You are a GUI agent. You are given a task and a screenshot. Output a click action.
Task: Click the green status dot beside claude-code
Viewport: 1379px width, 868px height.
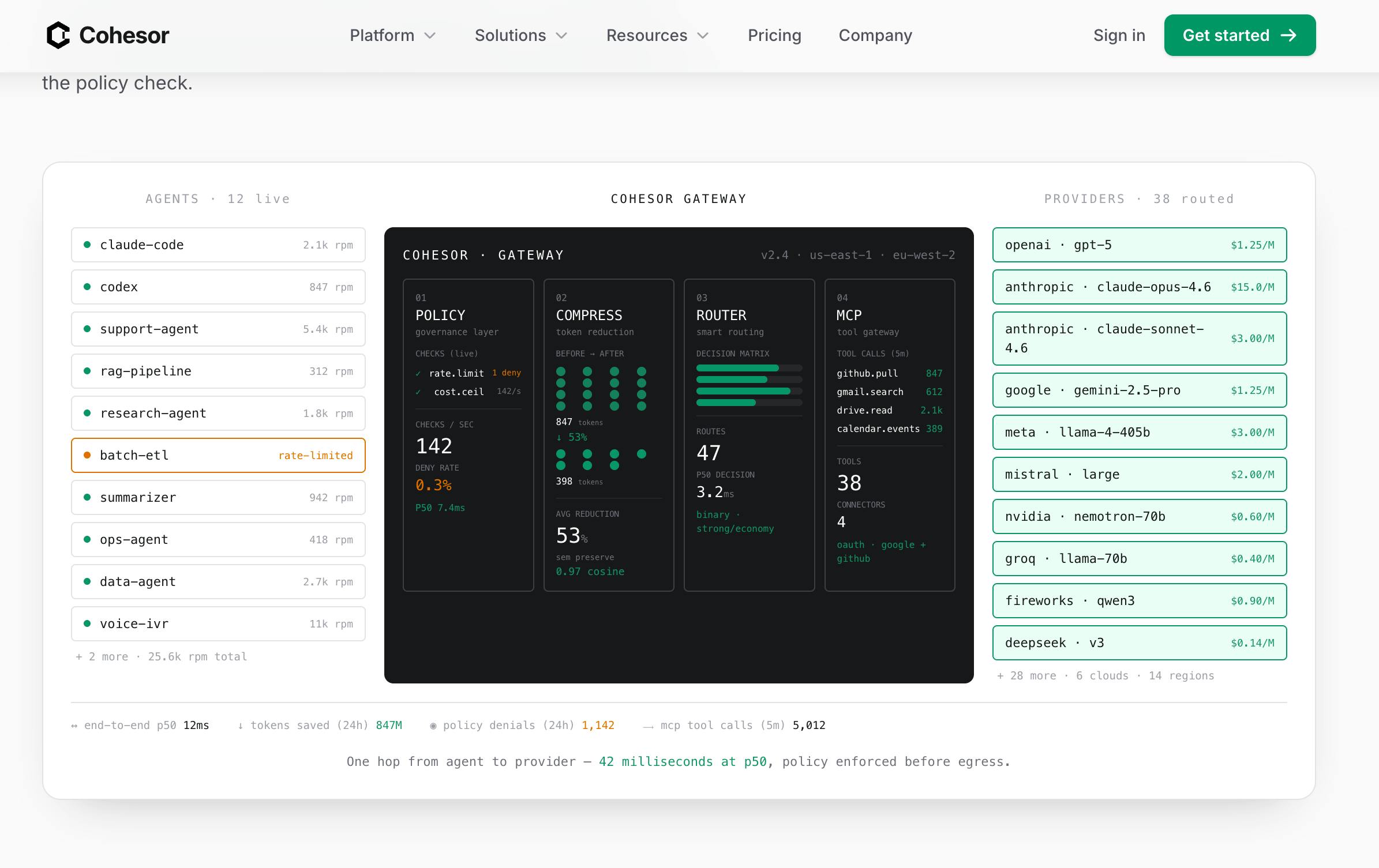coord(87,245)
